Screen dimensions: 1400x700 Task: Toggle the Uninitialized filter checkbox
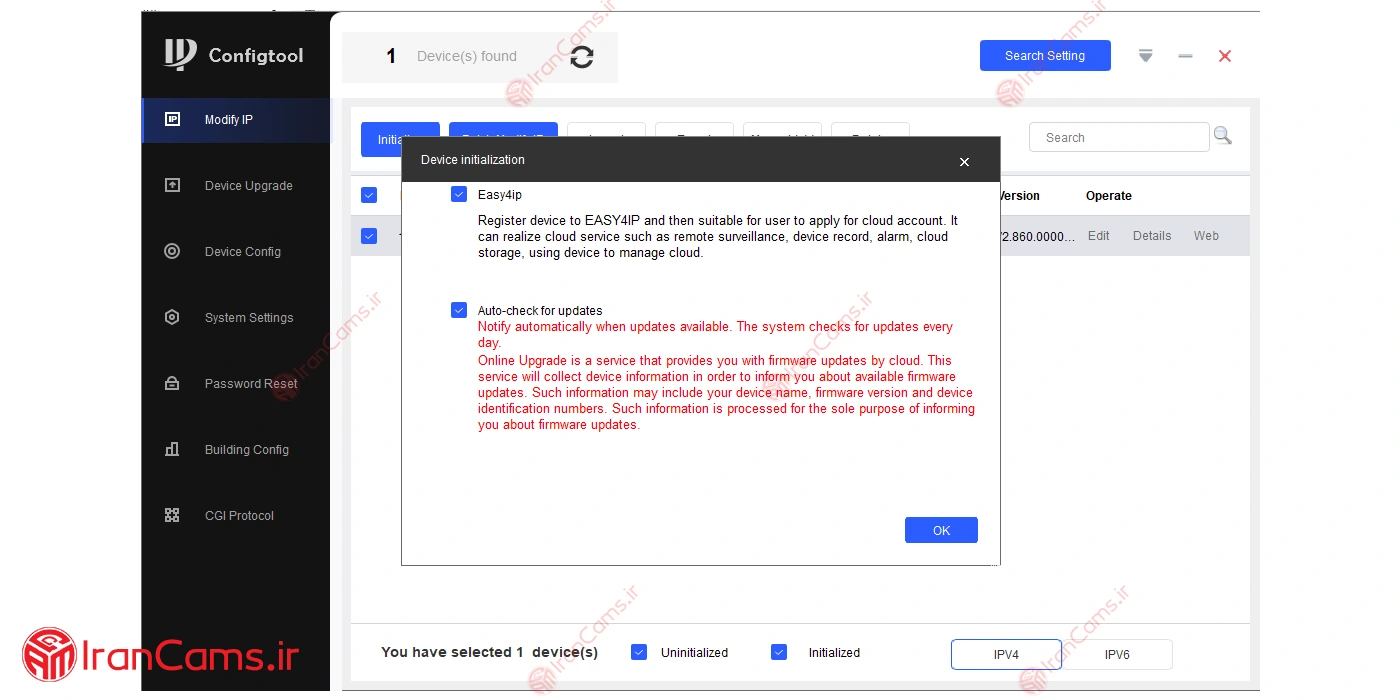tap(639, 652)
